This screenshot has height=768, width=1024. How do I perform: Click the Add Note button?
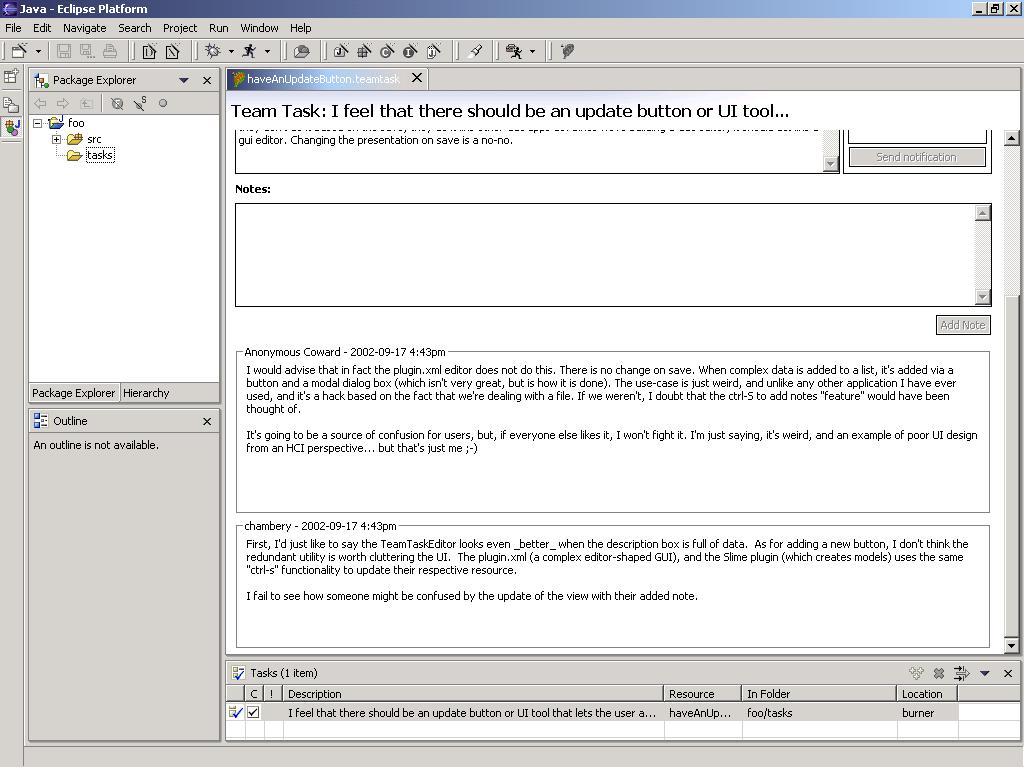(963, 325)
